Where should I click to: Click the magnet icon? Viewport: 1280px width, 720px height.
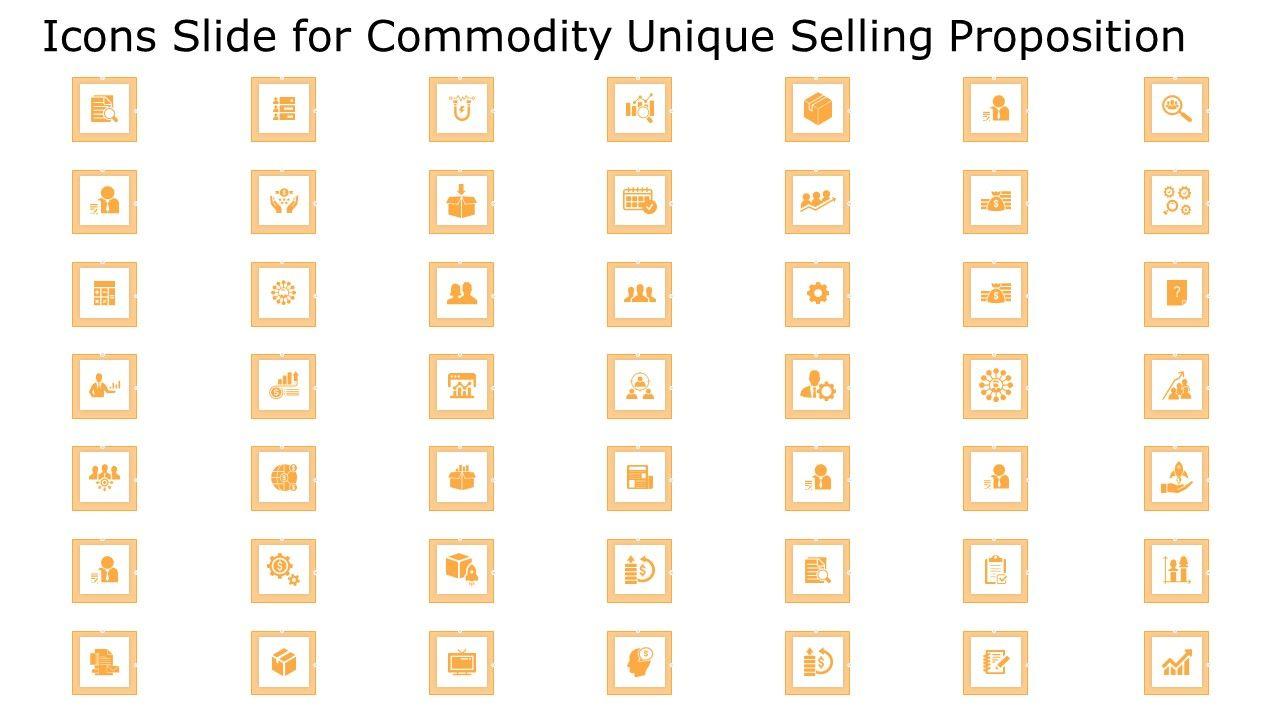[x=461, y=109]
